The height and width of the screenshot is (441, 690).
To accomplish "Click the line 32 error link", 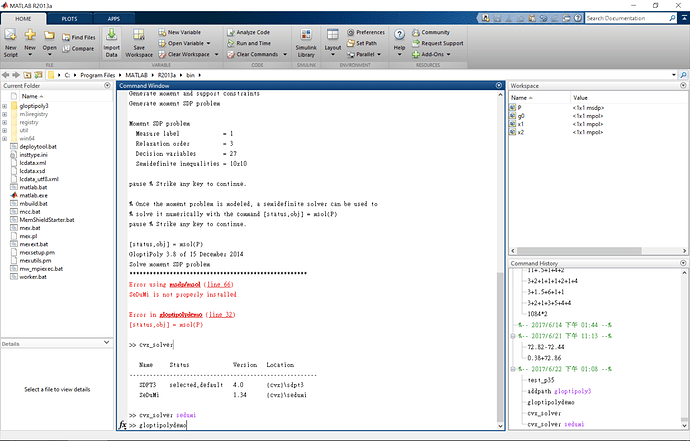I will coord(221,315).
